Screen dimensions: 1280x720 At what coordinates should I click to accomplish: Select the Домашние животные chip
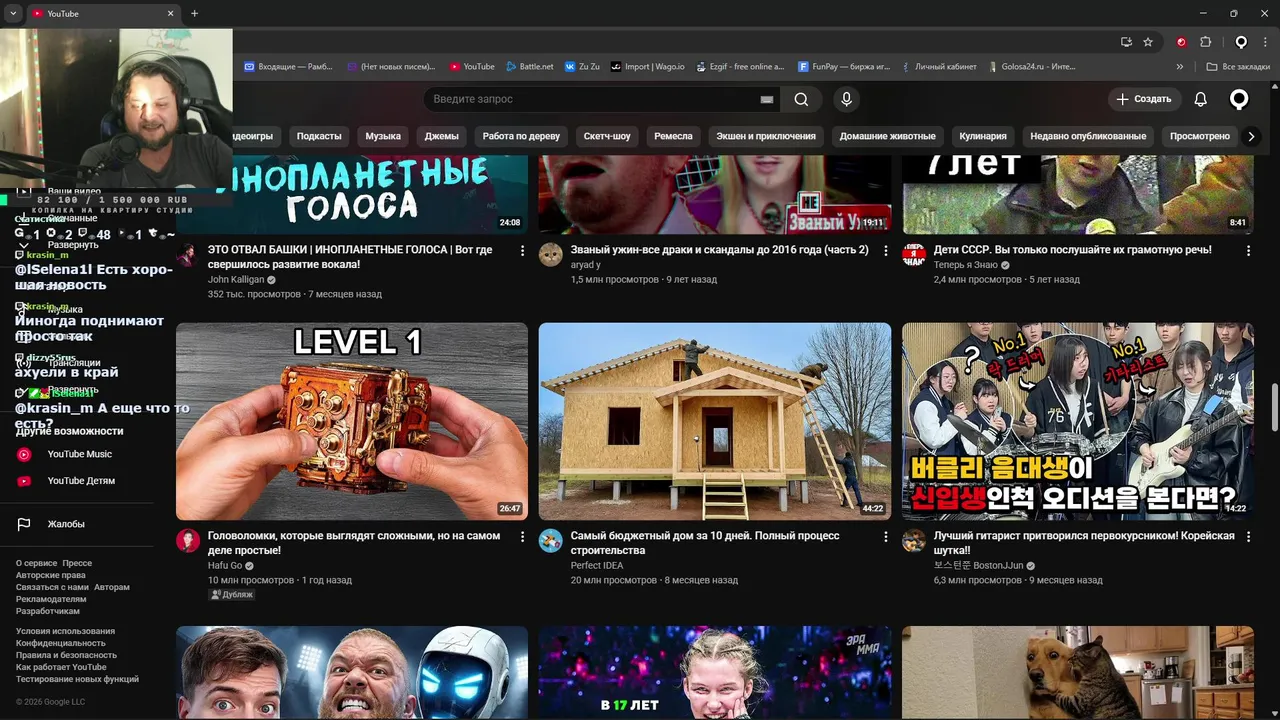click(887, 136)
